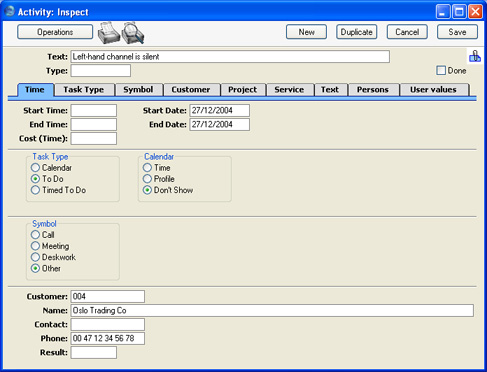The height and width of the screenshot is (372, 487).
Task: Select Profile calendar option
Action: (x=147, y=179)
